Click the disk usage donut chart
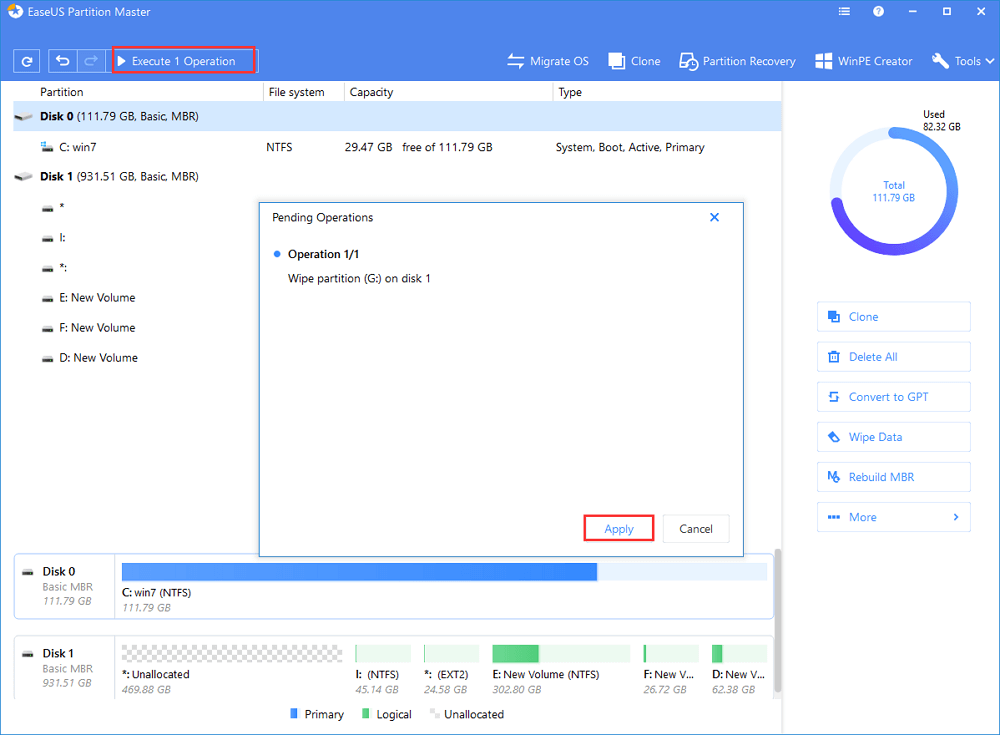Screen dimensions: 1000x735 (x=893, y=191)
